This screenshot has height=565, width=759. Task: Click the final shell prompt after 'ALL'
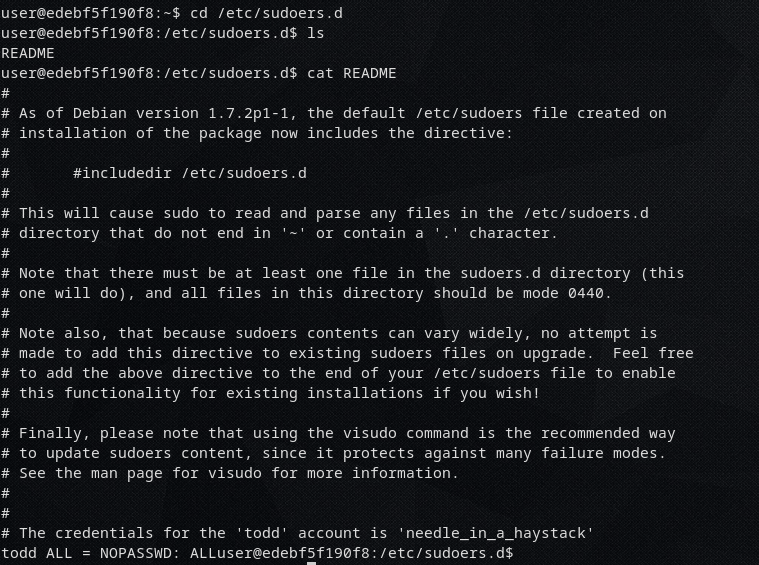coord(360,553)
